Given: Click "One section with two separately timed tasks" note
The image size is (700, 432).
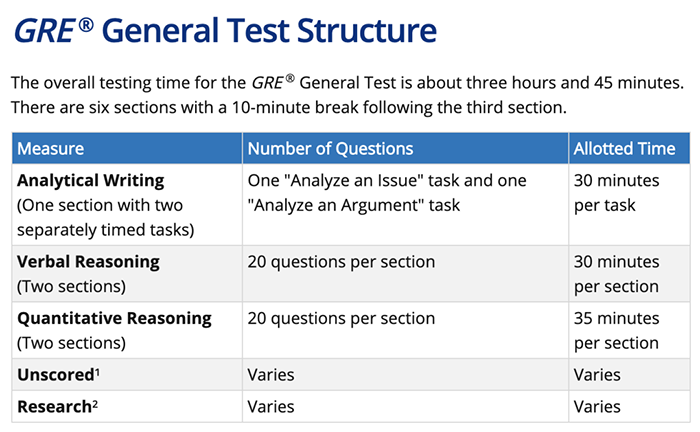Looking at the screenshot, I should tap(106, 217).
